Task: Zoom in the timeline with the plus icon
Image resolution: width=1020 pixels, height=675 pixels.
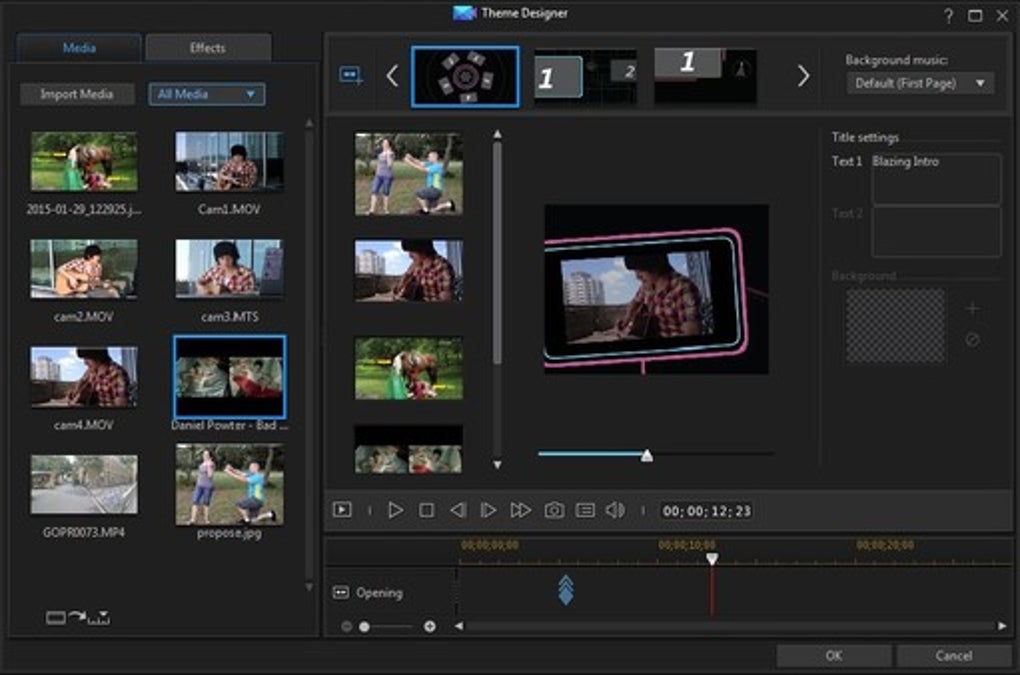Action: [430, 626]
